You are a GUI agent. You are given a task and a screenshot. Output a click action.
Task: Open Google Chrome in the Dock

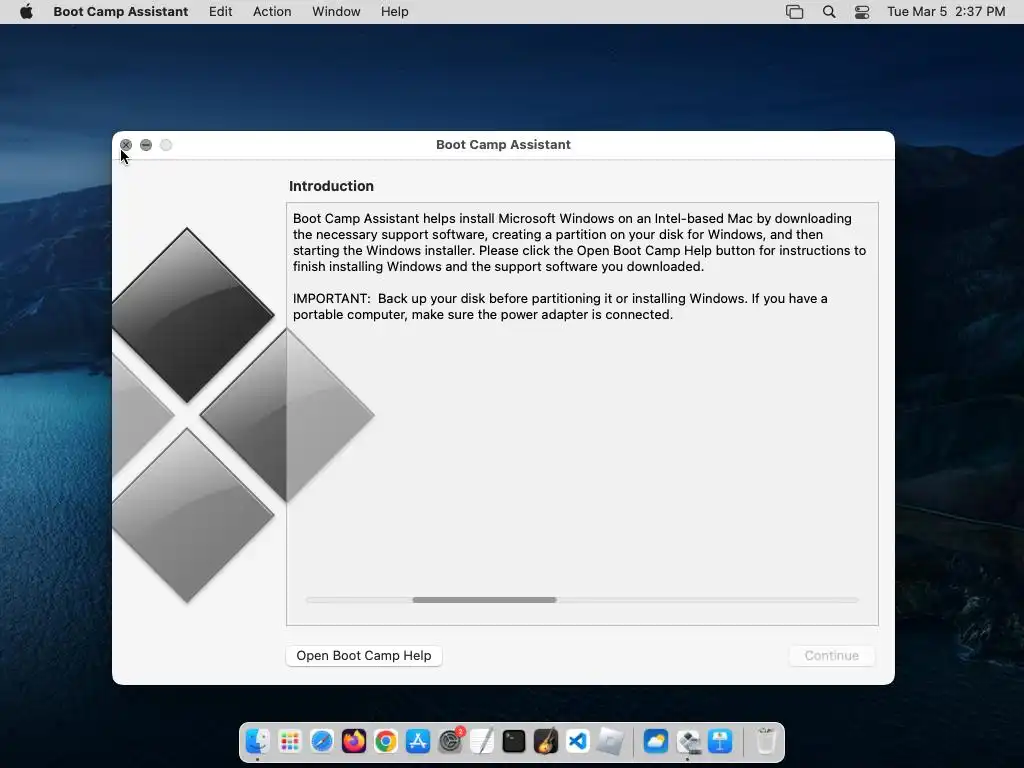[x=386, y=741]
